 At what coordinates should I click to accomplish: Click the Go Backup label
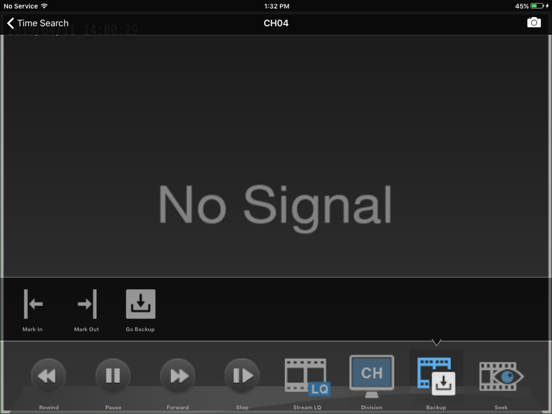point(140,329)
